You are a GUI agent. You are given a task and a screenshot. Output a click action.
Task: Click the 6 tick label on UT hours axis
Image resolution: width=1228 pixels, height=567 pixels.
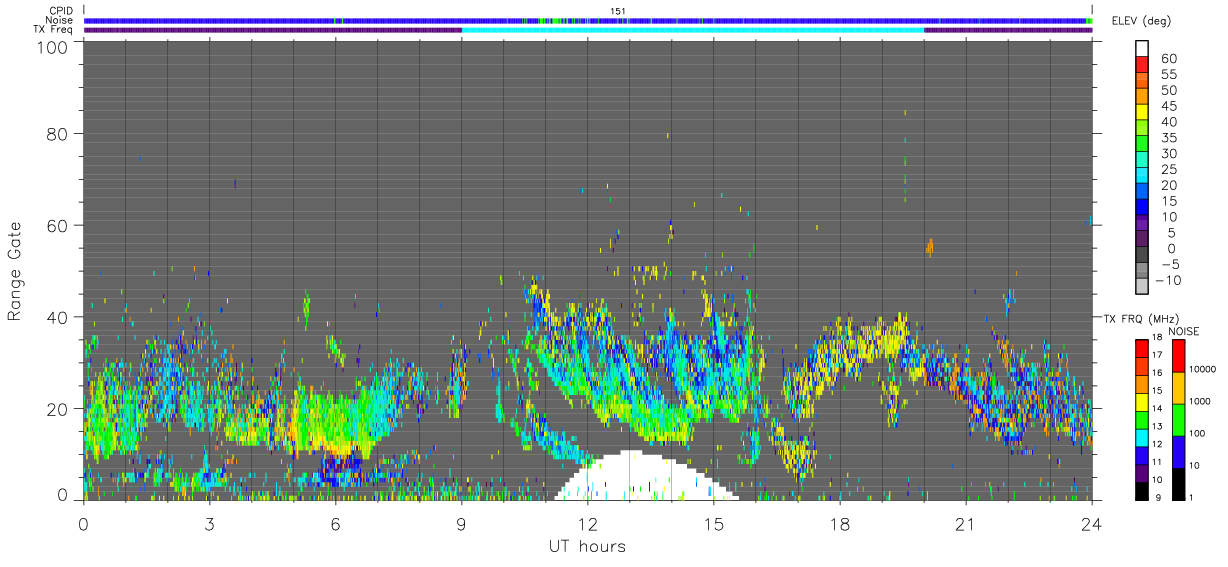pos(335,523)
